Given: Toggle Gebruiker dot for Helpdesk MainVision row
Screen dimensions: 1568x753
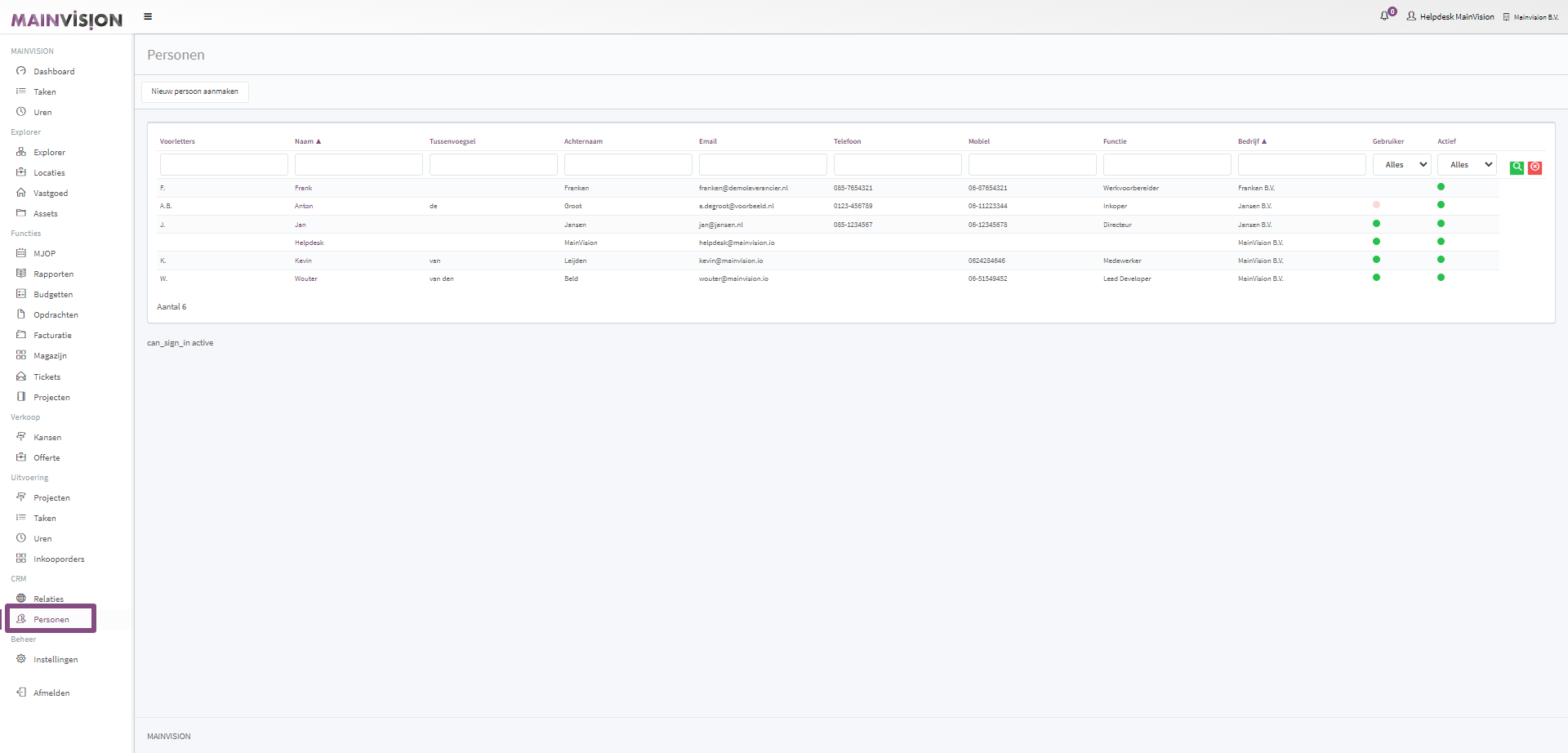Looking at the screenshot, I should pos(1377,242).
